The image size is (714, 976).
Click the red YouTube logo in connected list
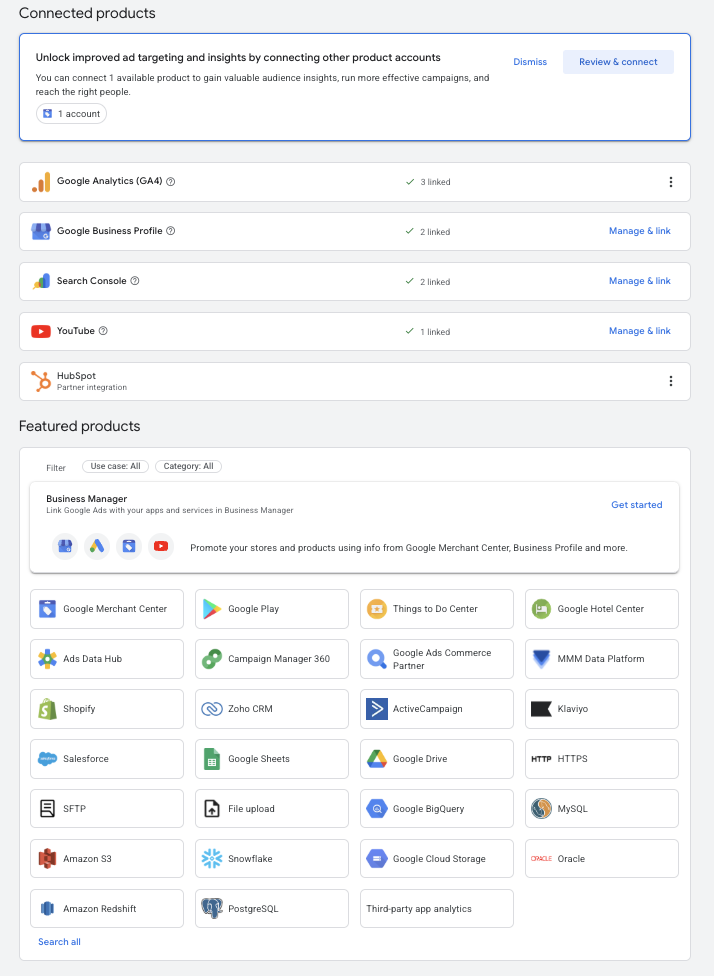click(41, 331)
